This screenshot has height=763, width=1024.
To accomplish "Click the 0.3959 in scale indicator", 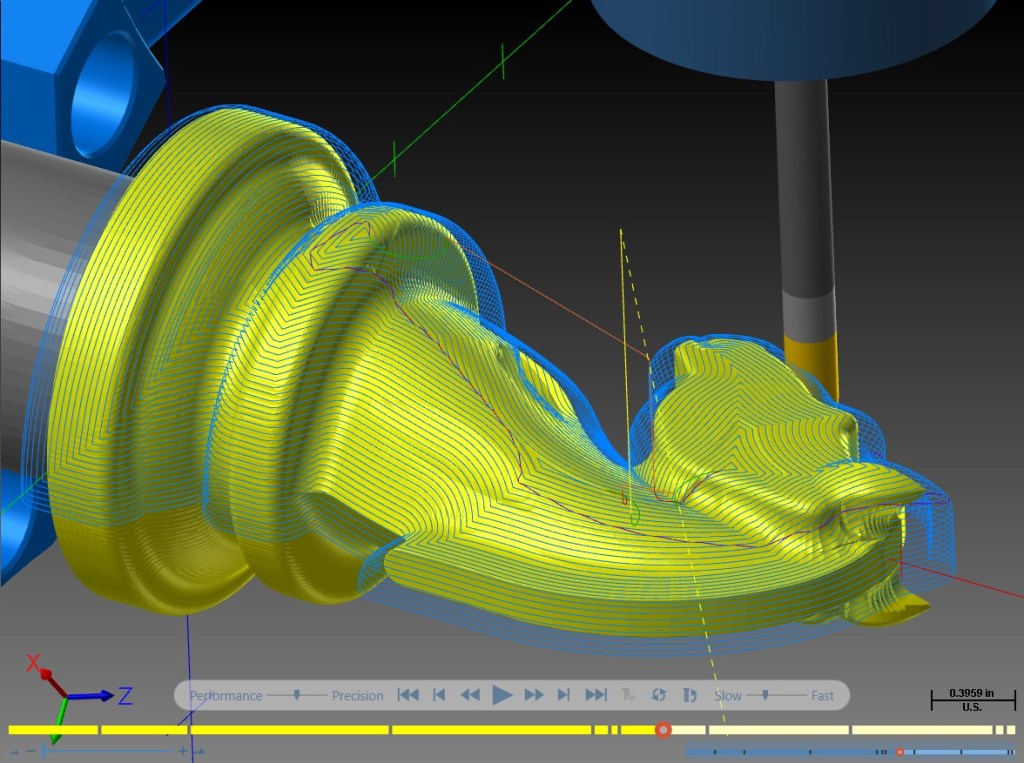I will pos(972,700).
